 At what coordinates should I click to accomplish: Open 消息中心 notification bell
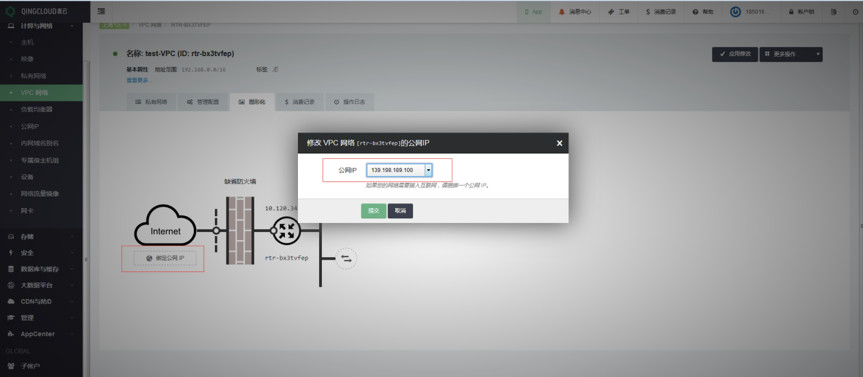tap(575, 12)
